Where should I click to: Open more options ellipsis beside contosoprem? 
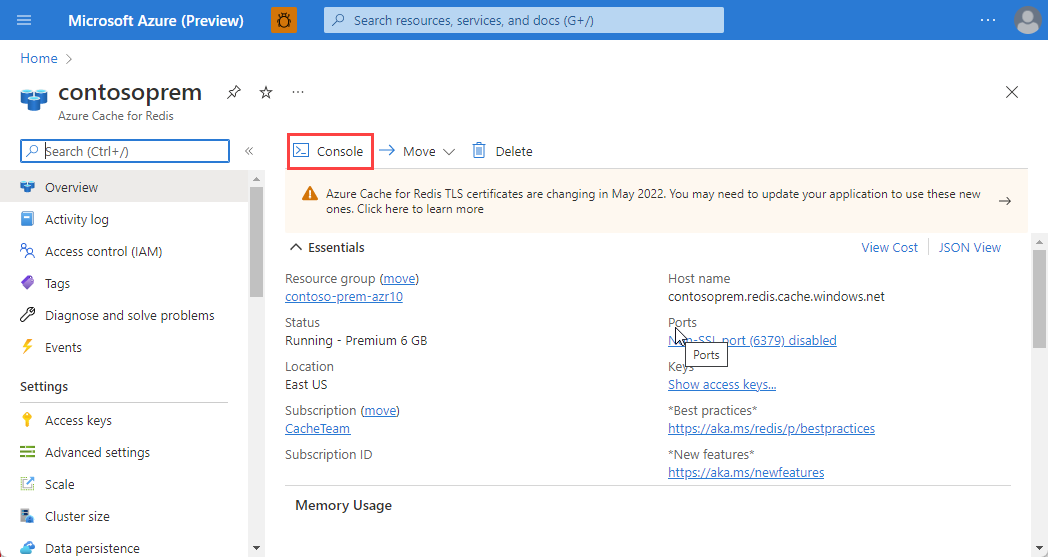point(298,92)
